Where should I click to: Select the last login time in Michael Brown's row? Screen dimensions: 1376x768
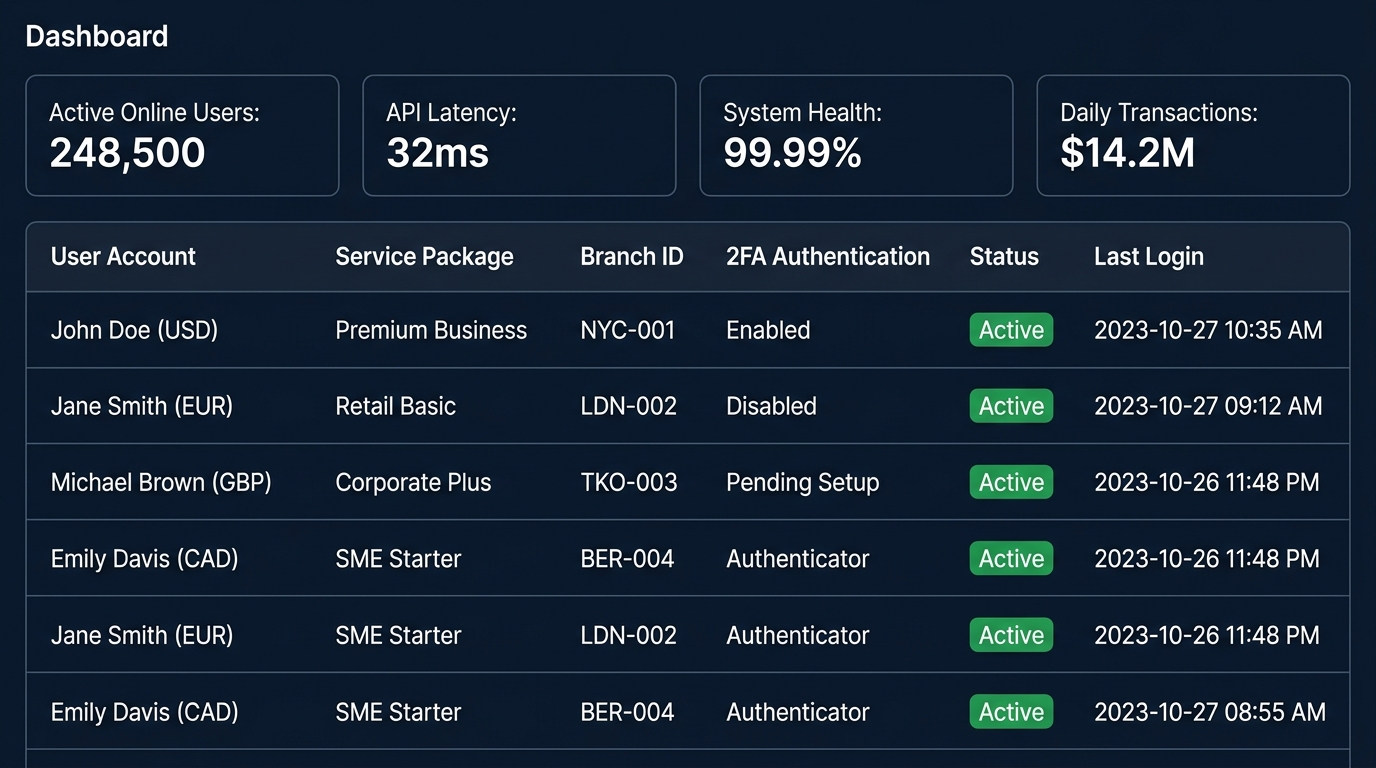point(1206,482)
